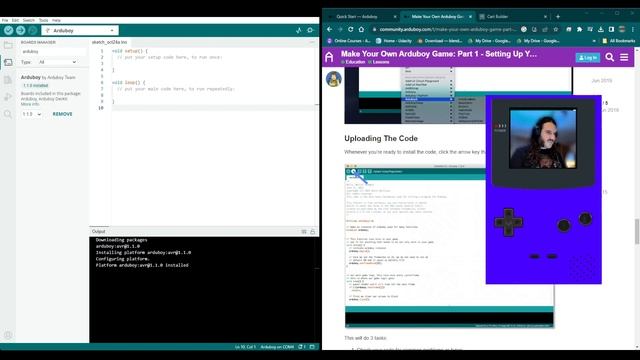This screenshot has height=360, width=640.
Task: Open the Sketchbook folder sidebar icon
Action: (x=8, y=45)
